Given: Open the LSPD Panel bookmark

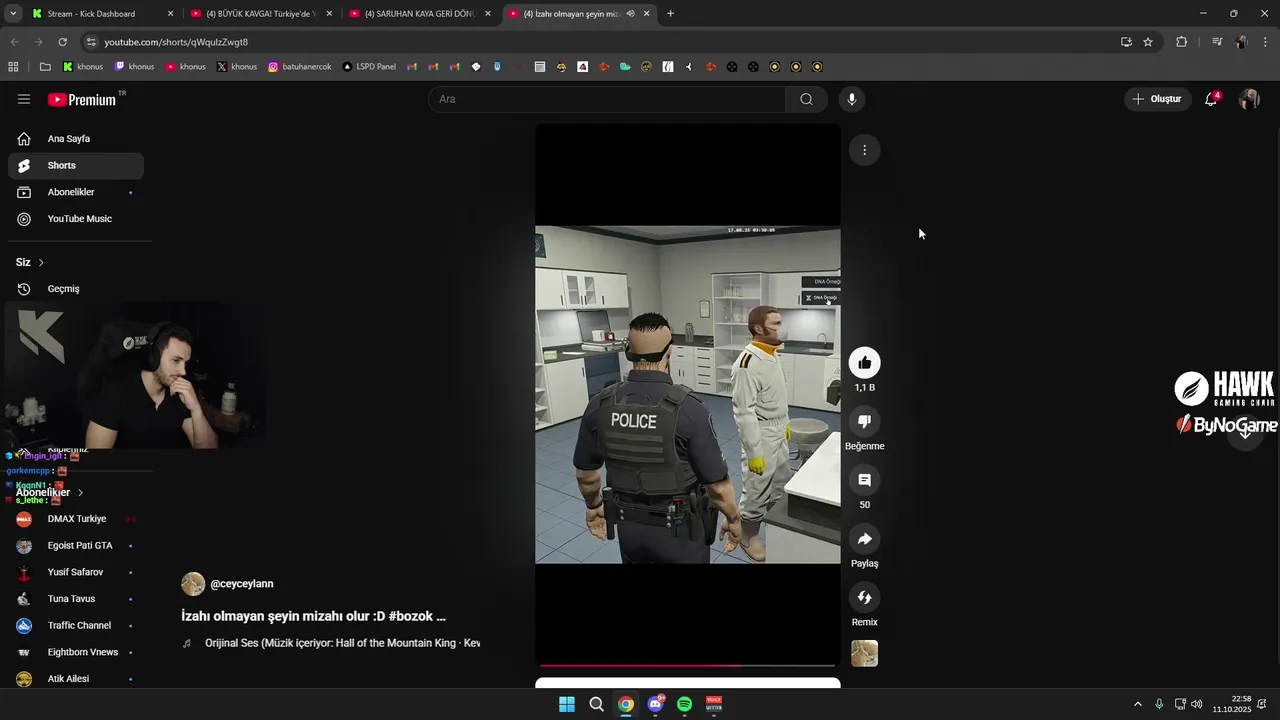Looking at the screenshot, I should tap(369, 67).
